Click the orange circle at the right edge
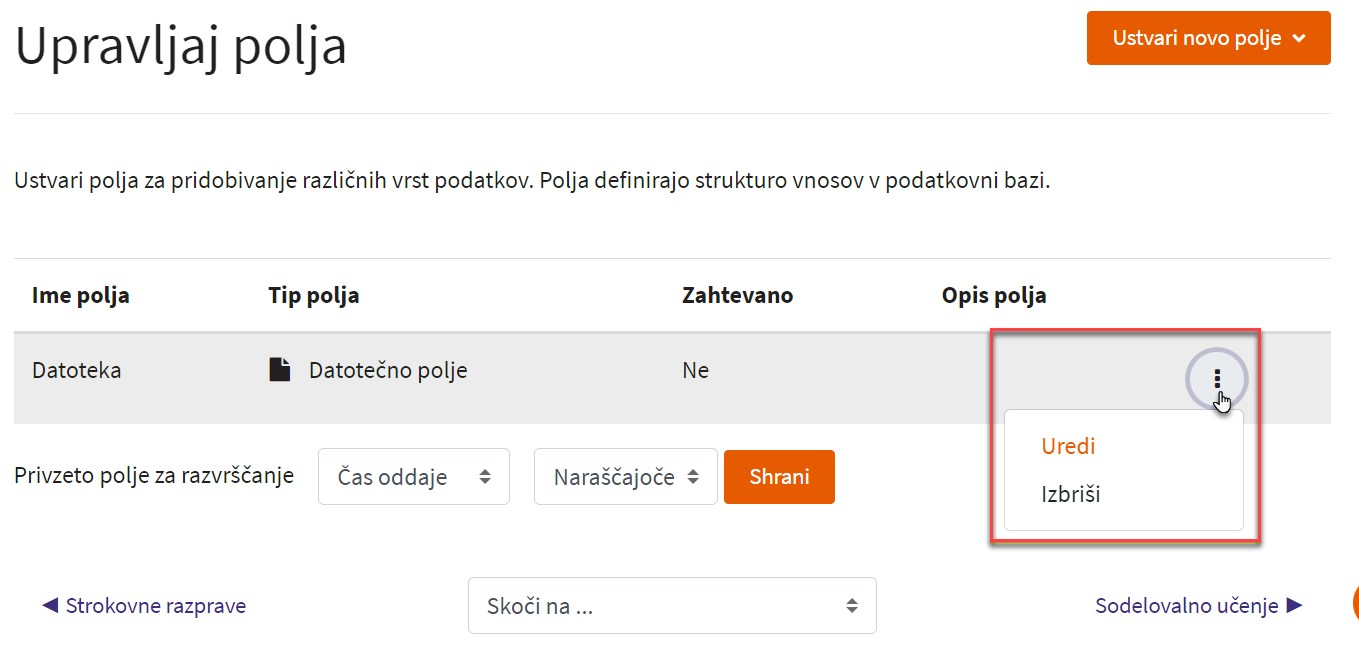The image size is (1359, 645). point(1356,602)
